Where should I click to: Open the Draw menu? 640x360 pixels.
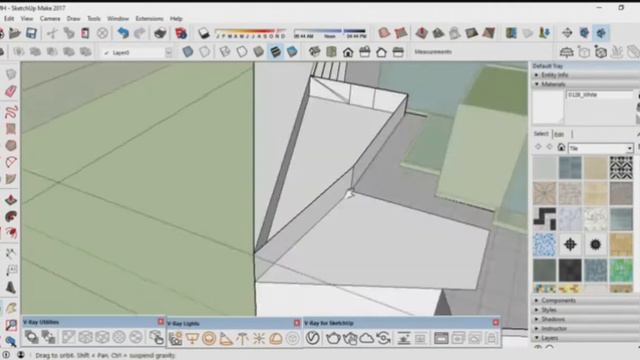pos(73,19)
